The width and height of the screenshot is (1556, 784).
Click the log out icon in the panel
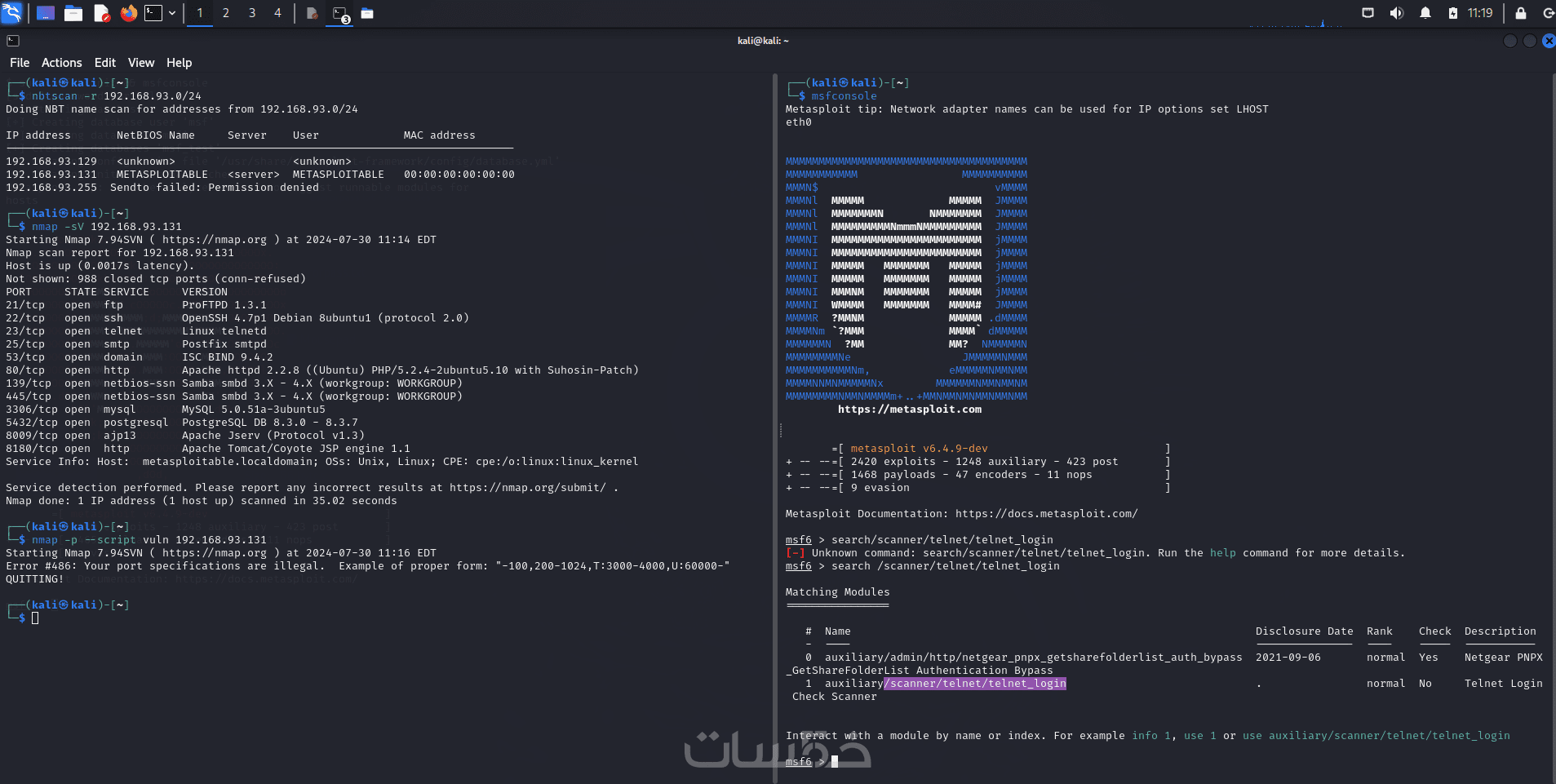[x=1548, y=13]
